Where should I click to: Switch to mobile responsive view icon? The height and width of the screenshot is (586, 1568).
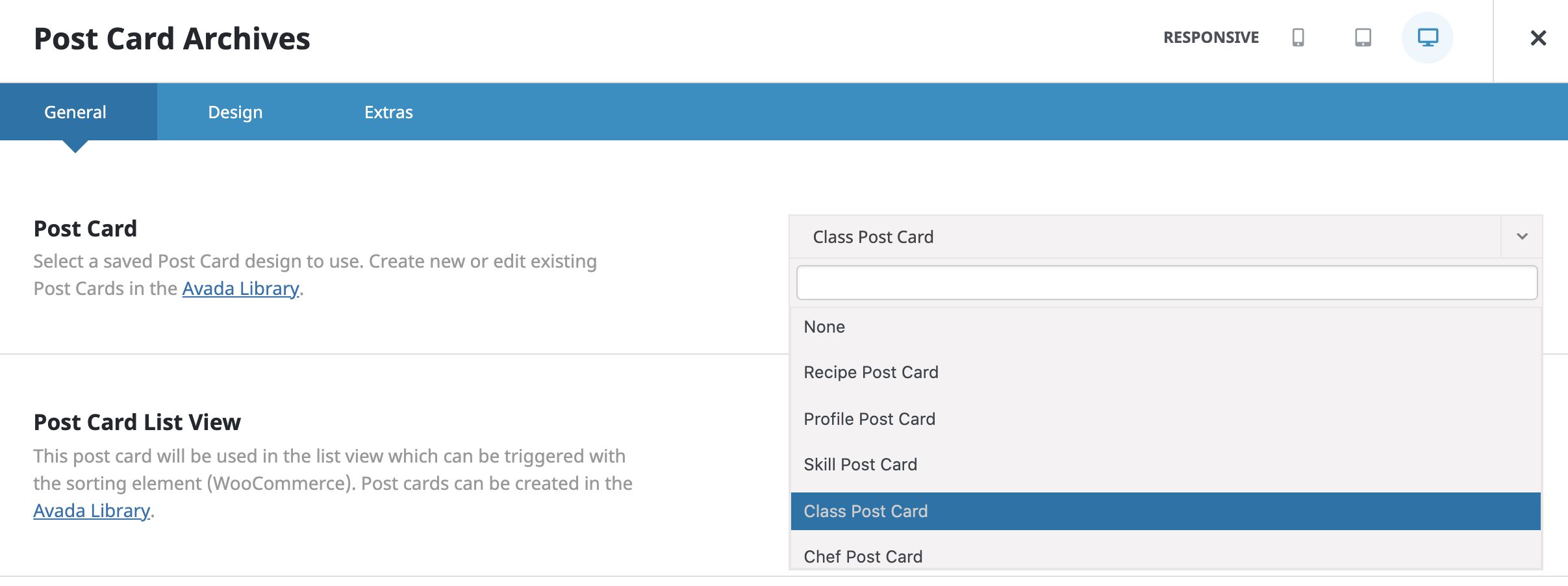1298,38
